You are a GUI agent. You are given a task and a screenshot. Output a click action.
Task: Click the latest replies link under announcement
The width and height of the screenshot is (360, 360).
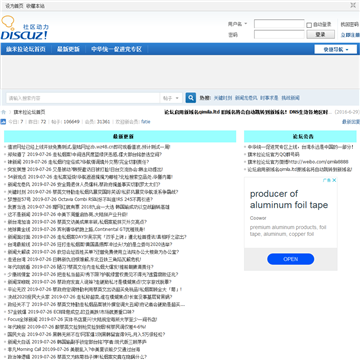pos(351,122)
